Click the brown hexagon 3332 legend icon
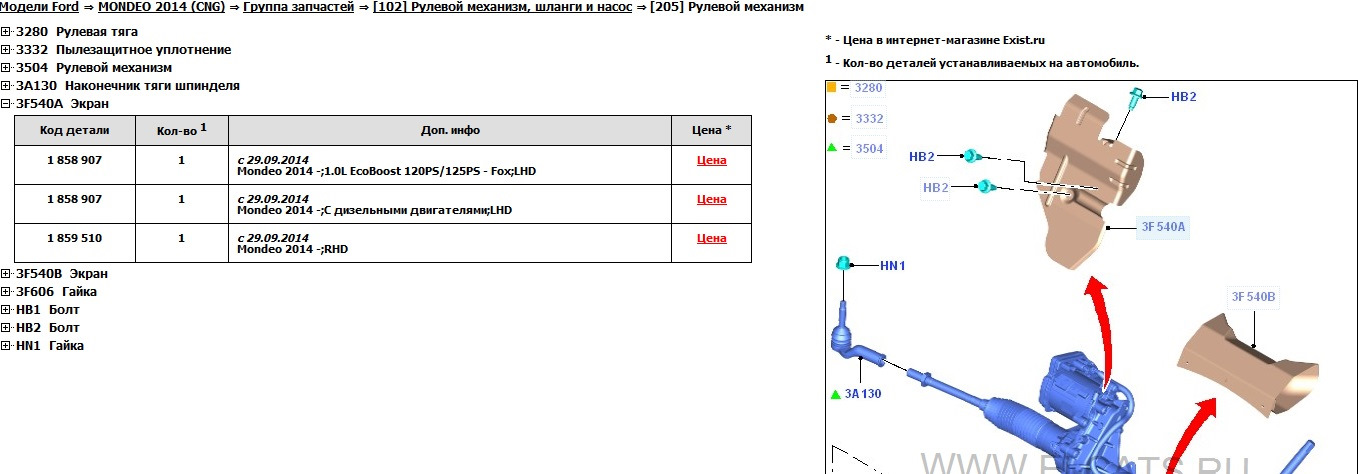This screenshot has height=474, width=1358. click(x=832, y=118)
